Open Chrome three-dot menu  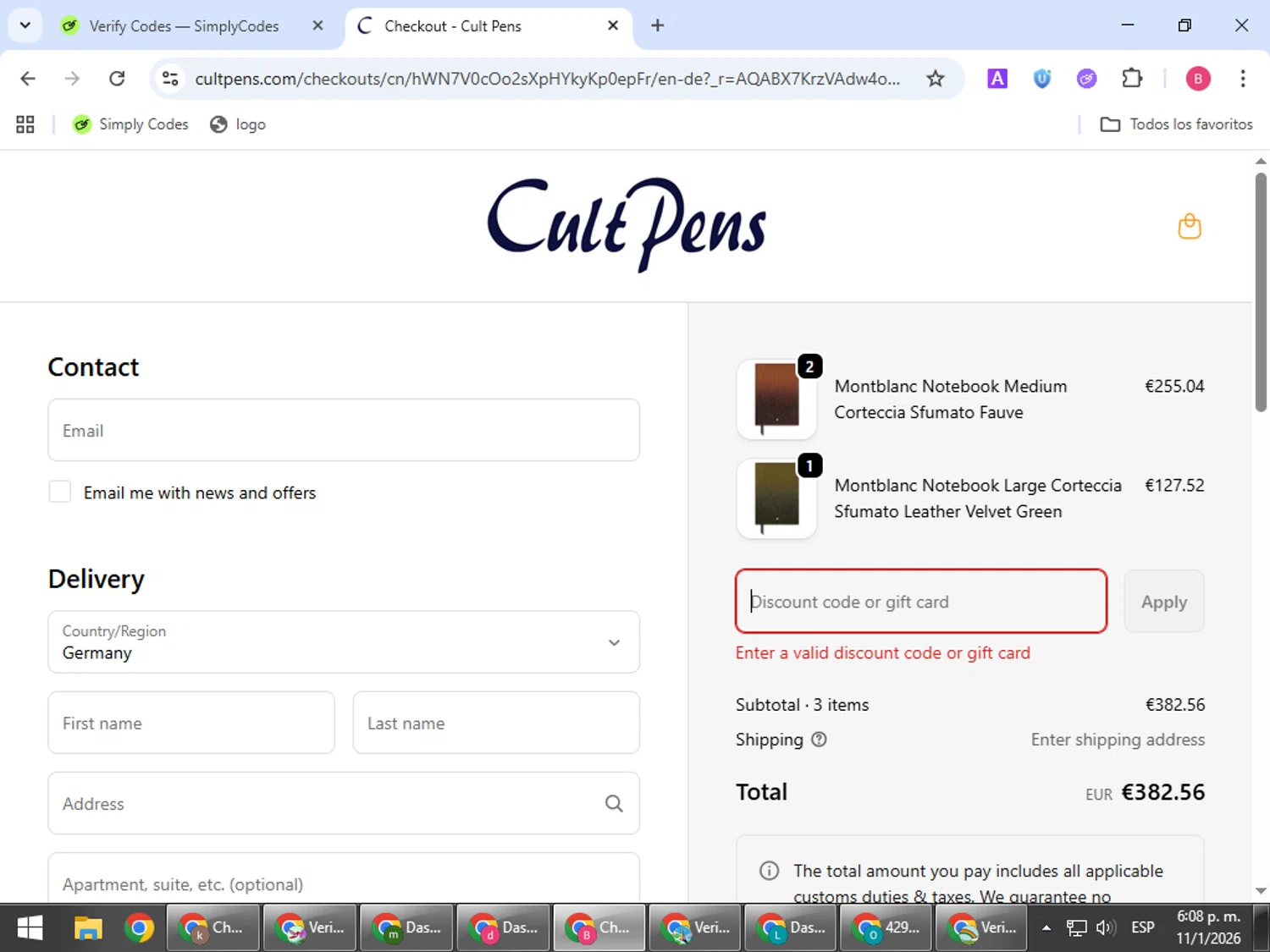pos(1243,79)
